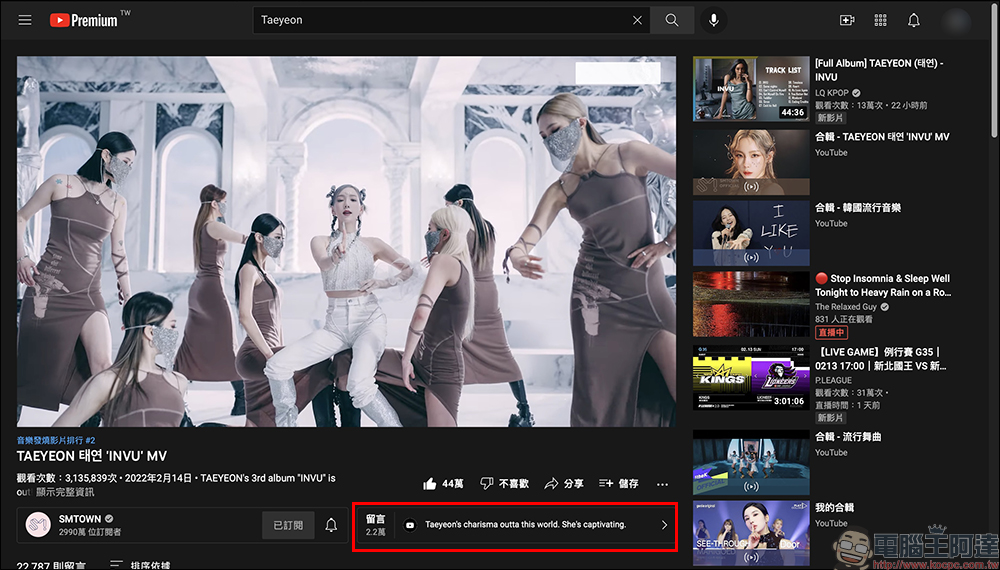
Task: Open the notifications bell in header
Action: point(913,20)
